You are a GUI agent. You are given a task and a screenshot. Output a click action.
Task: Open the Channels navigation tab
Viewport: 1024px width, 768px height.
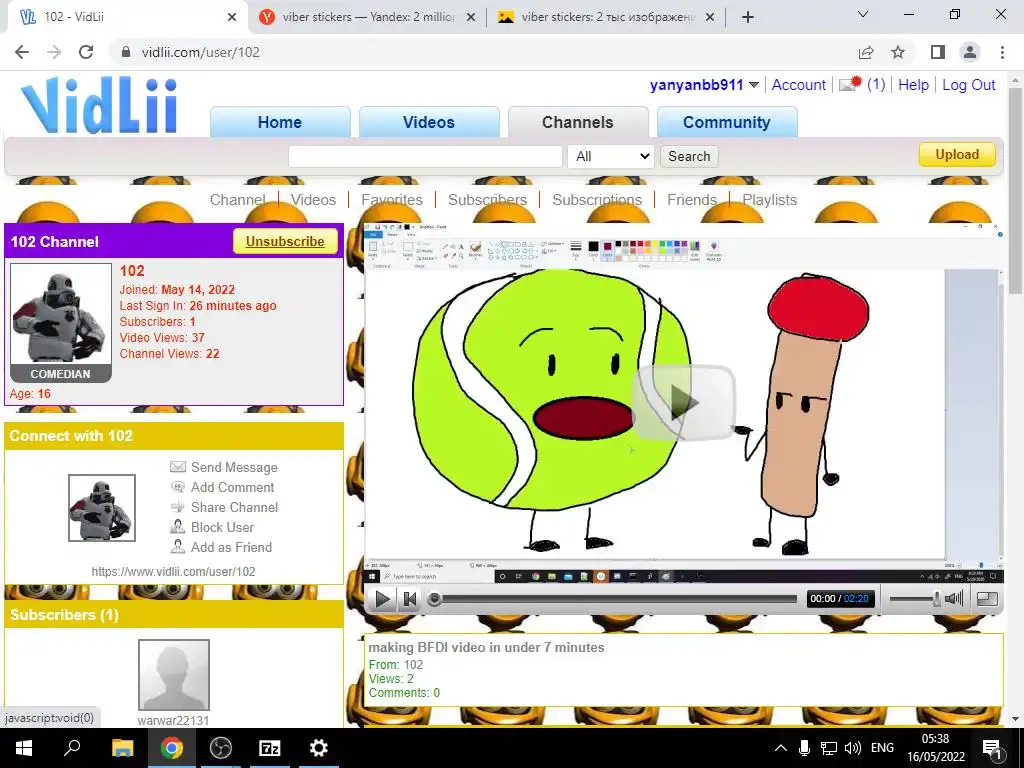pos(578,122)
